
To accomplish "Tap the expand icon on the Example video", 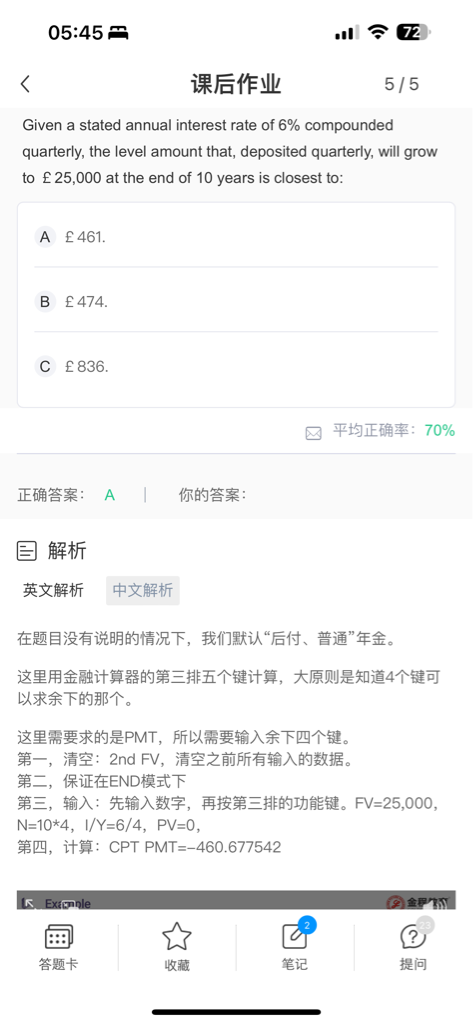I will click(27, 903).
